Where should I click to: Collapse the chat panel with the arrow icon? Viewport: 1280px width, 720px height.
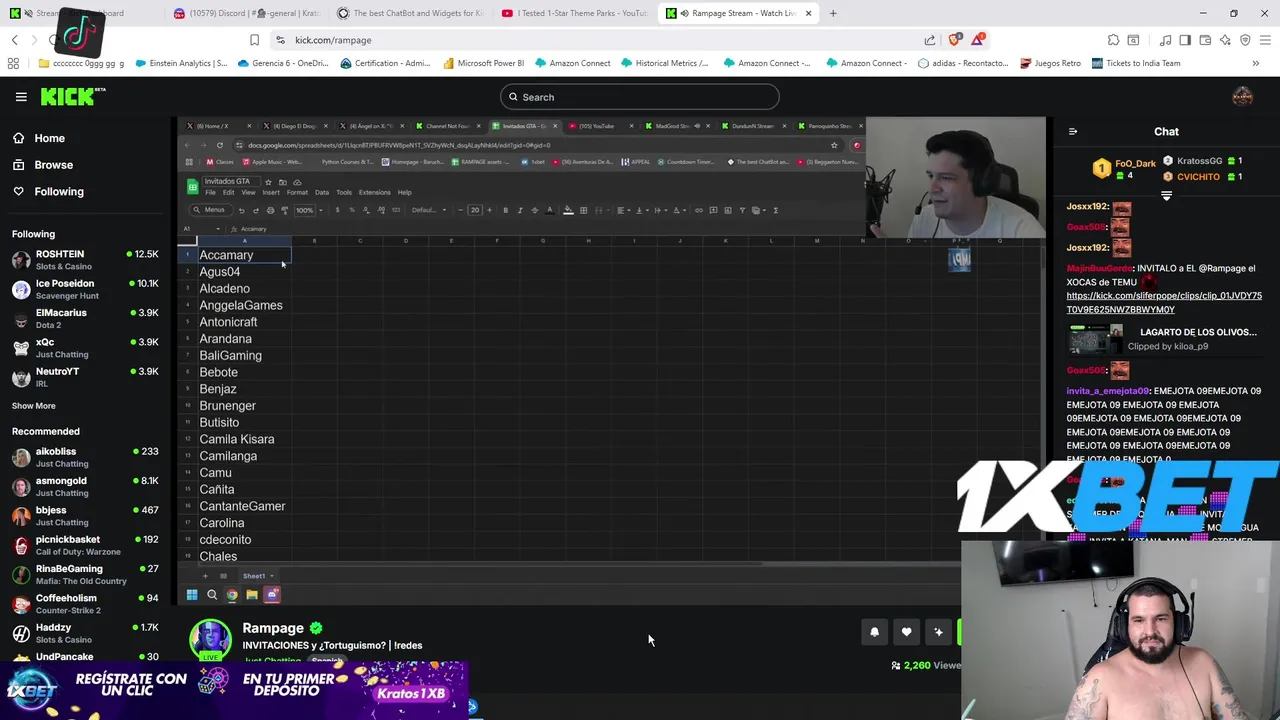(x=1073, y=132)
